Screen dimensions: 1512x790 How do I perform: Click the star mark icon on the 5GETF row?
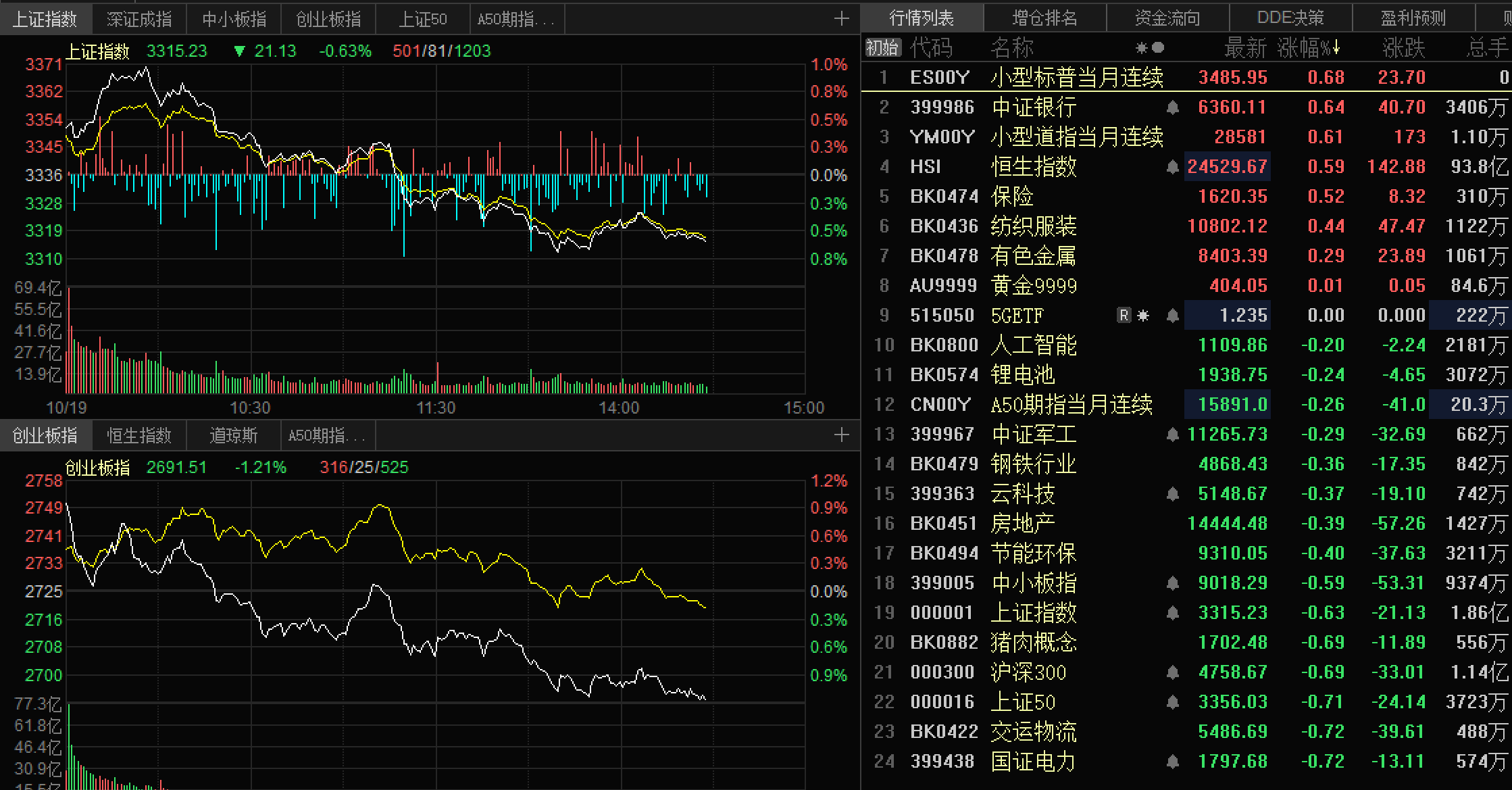pyautogui.click(x=1143, y=316)
